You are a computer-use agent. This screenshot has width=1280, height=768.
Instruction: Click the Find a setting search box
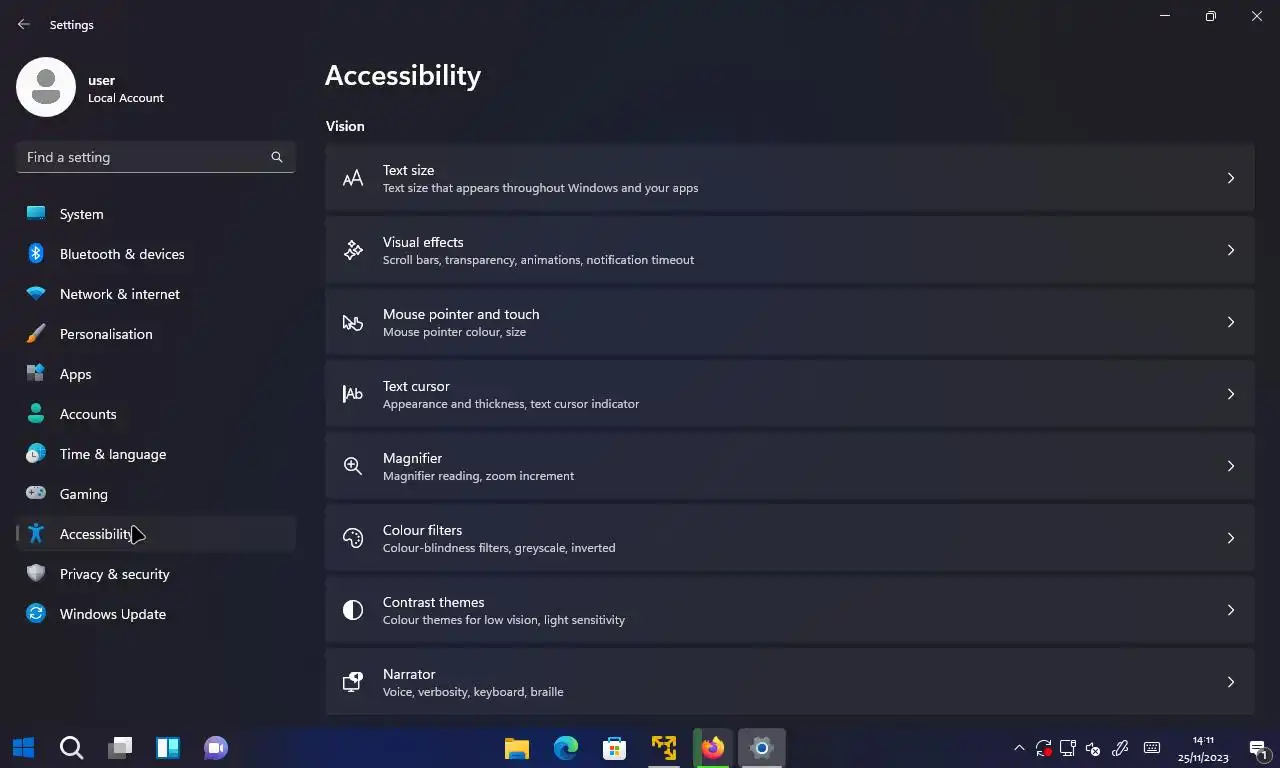coord(156,157)
